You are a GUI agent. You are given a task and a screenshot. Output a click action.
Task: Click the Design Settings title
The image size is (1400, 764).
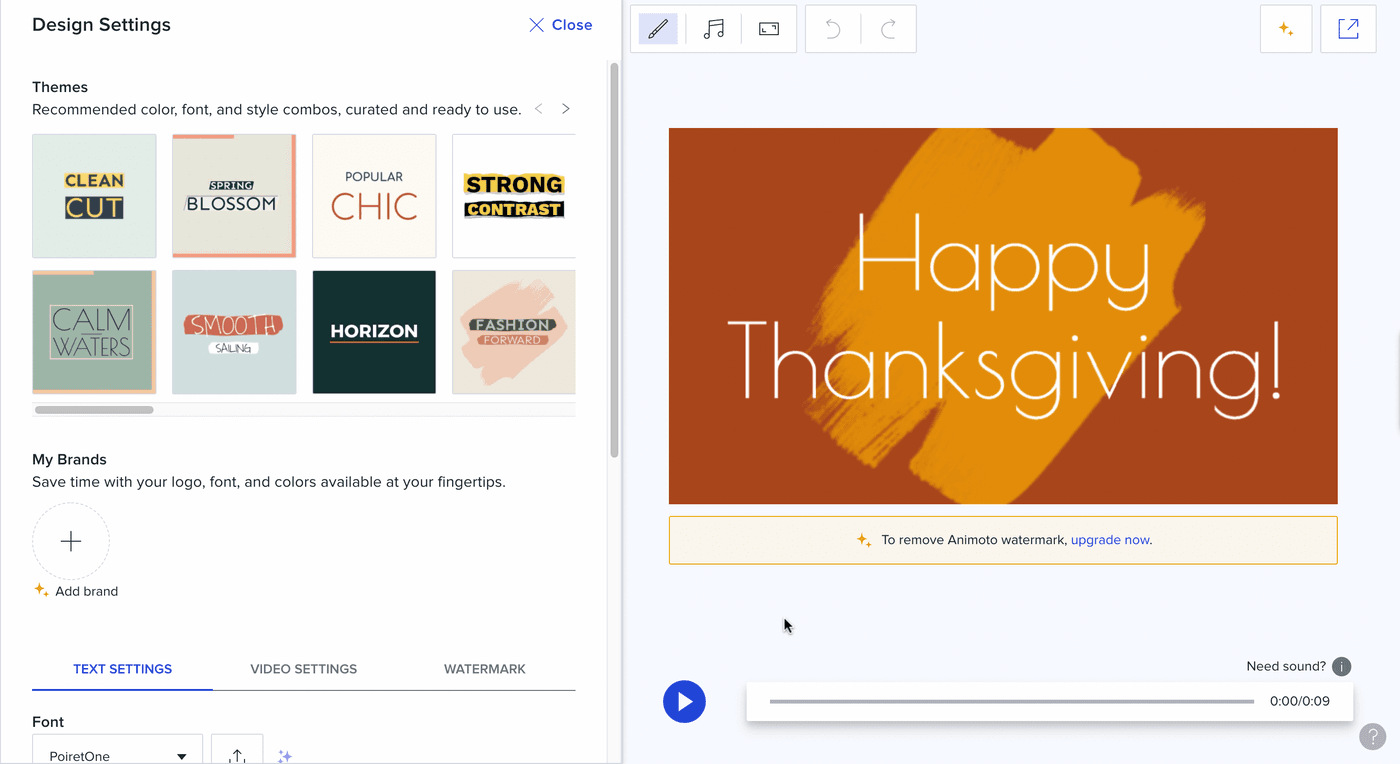[101, 25]
